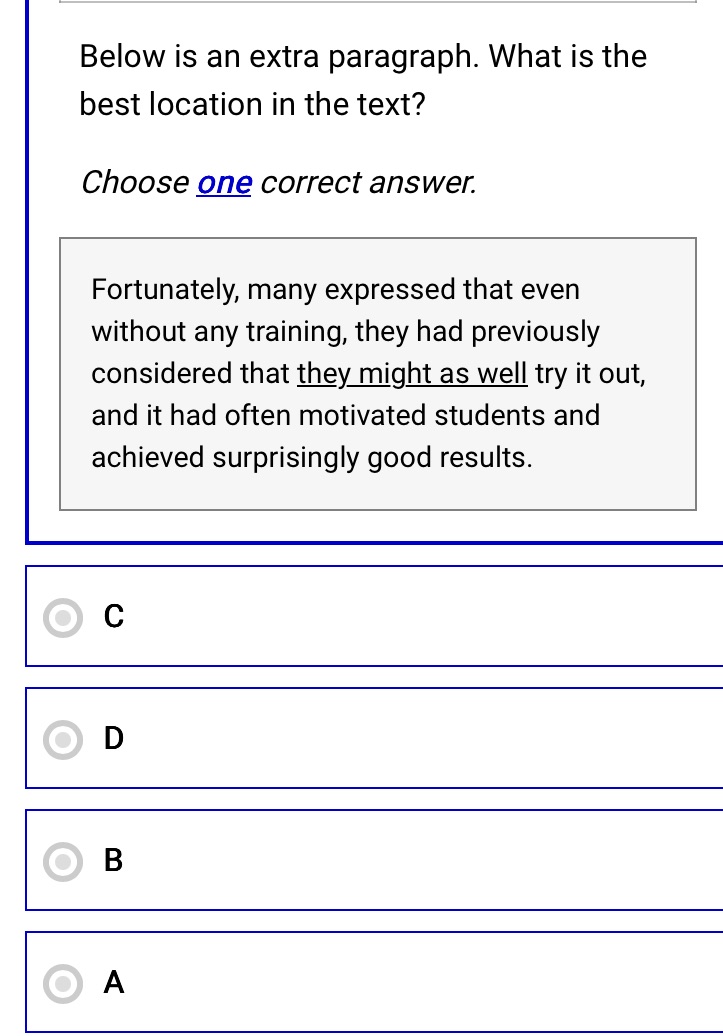Select radio button for answer C
723x1036 pixels.
(x=62, y=618)
